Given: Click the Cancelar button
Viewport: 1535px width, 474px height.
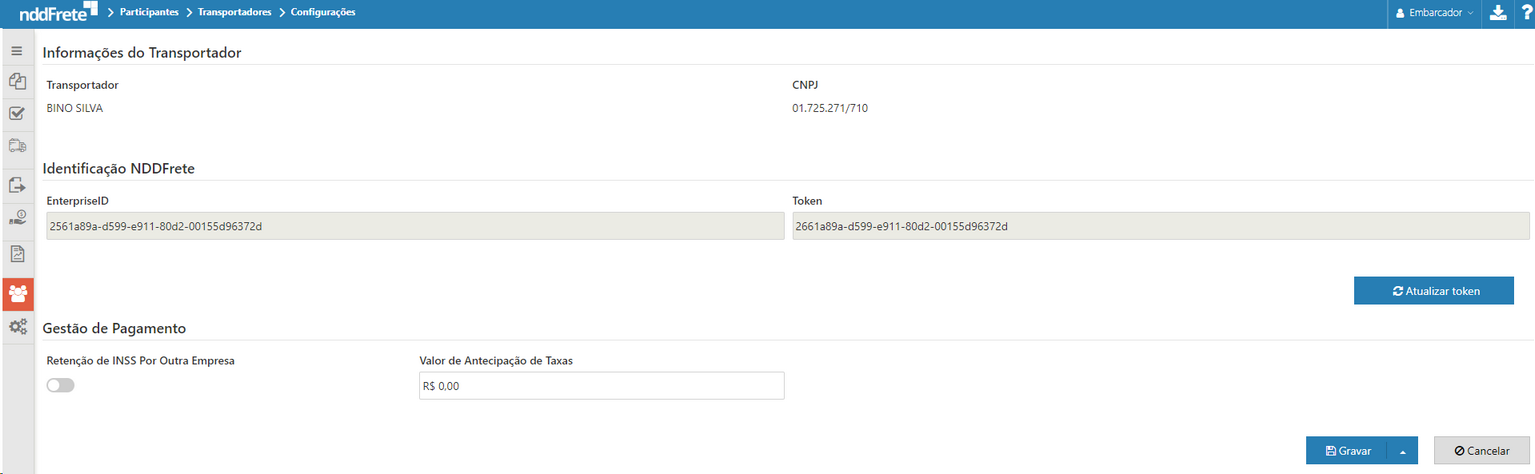Looking at the screenshot, I should coord(1481,451).
